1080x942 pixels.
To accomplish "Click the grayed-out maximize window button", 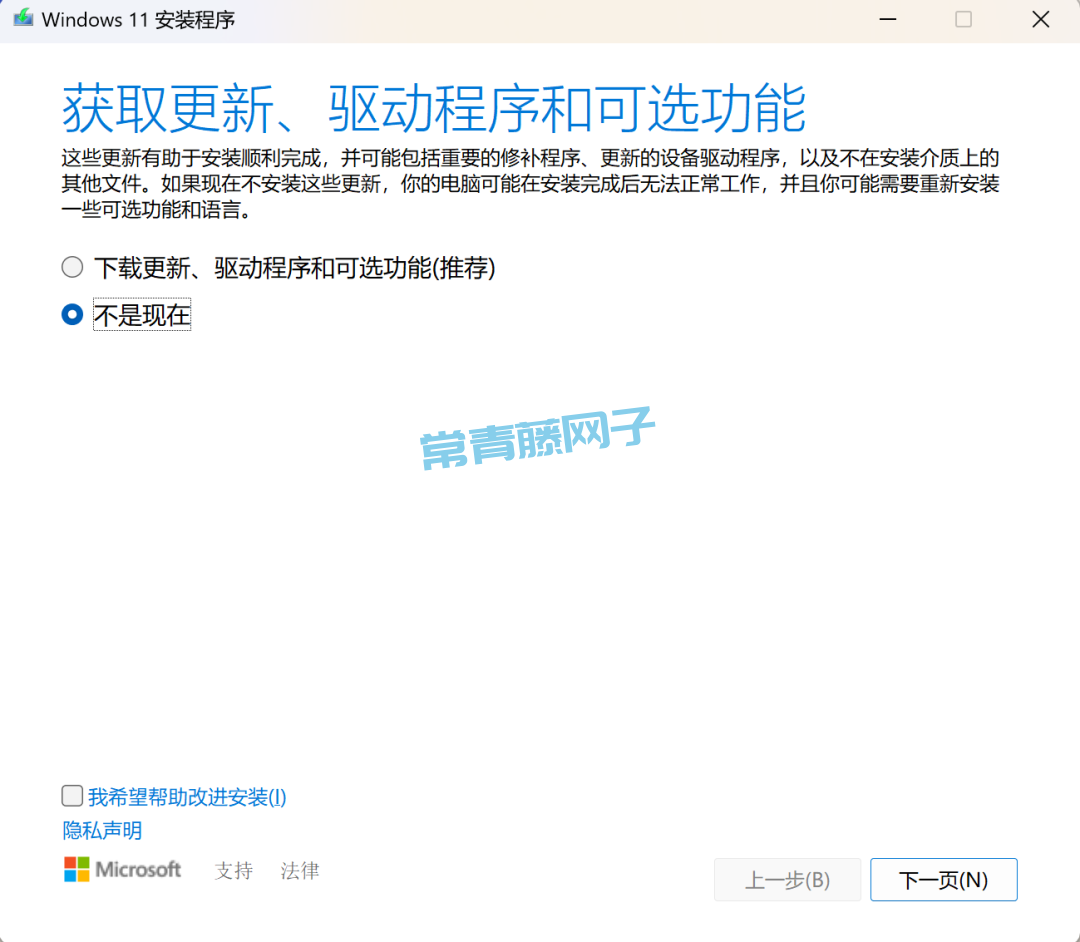I will 963,19.
